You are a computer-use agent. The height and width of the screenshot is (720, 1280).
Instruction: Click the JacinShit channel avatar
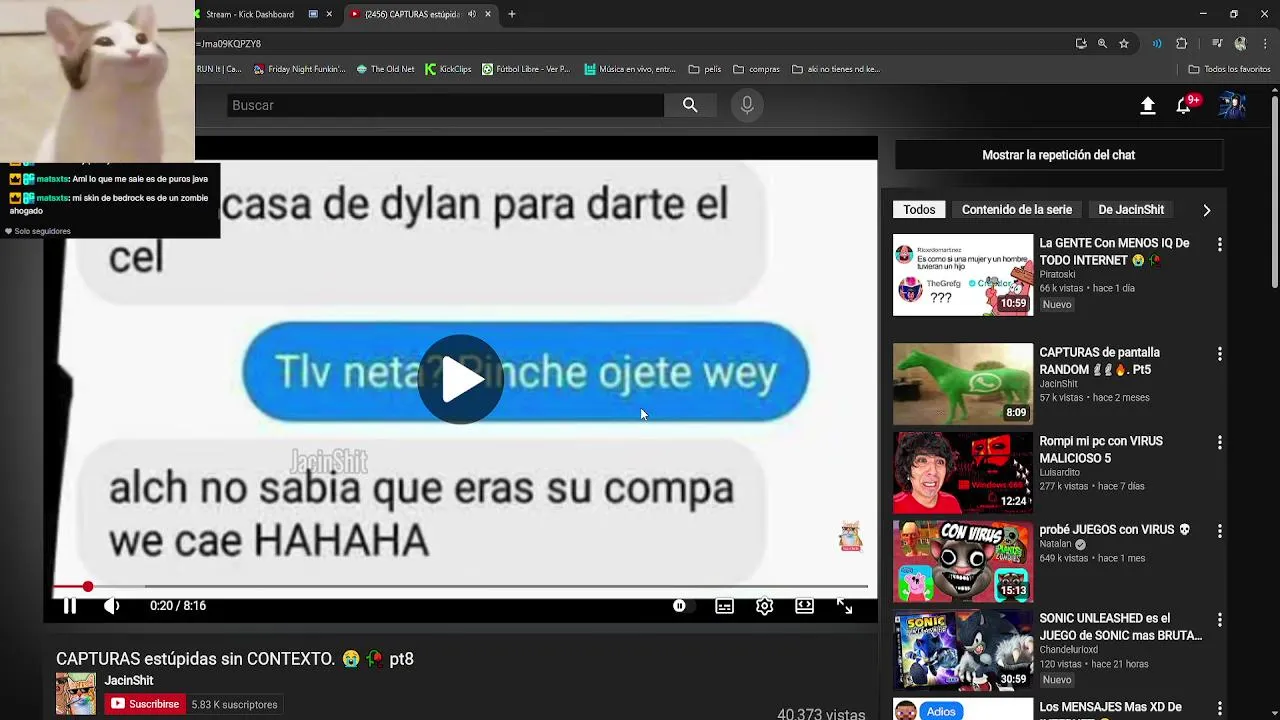coord(75,693)
